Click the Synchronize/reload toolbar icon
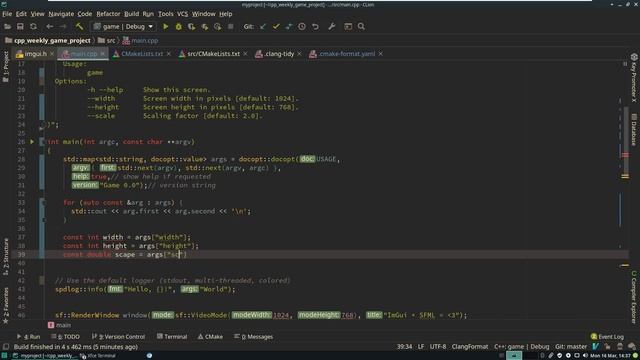 [33, 27]
